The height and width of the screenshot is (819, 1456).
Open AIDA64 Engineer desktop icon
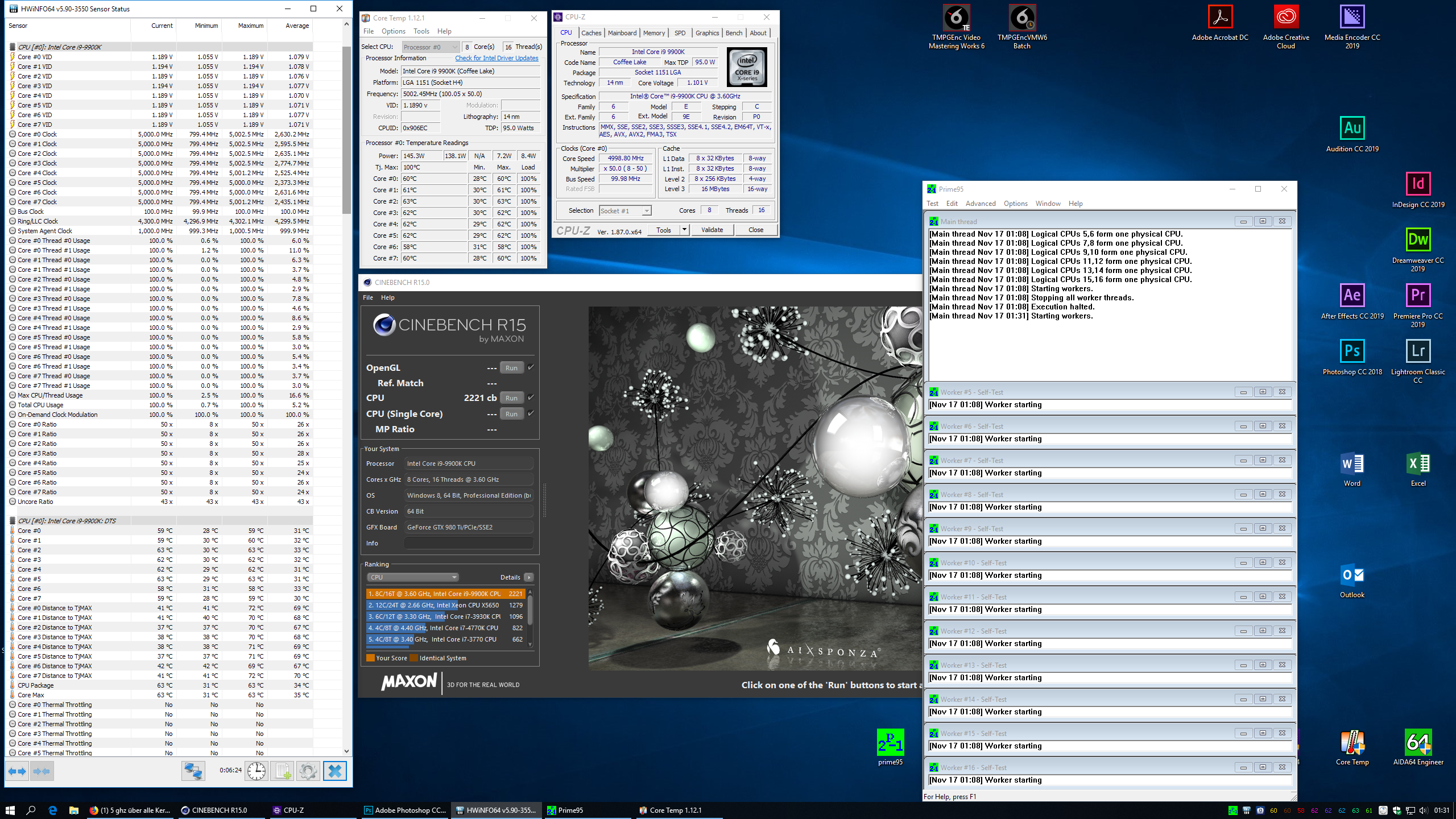pos(1417,743)
